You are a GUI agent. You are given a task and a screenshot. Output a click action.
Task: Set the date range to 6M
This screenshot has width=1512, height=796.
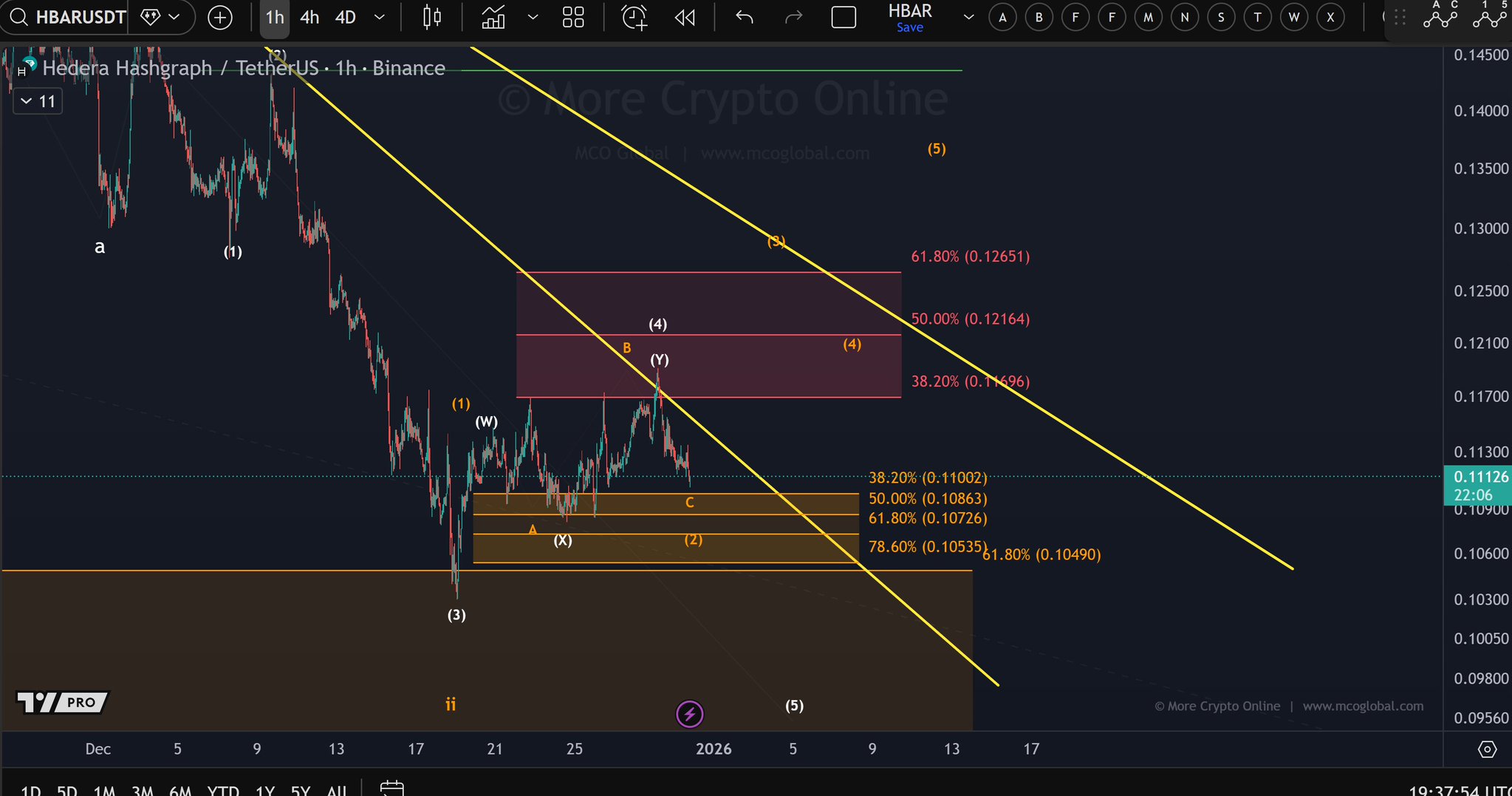point(180,791)
